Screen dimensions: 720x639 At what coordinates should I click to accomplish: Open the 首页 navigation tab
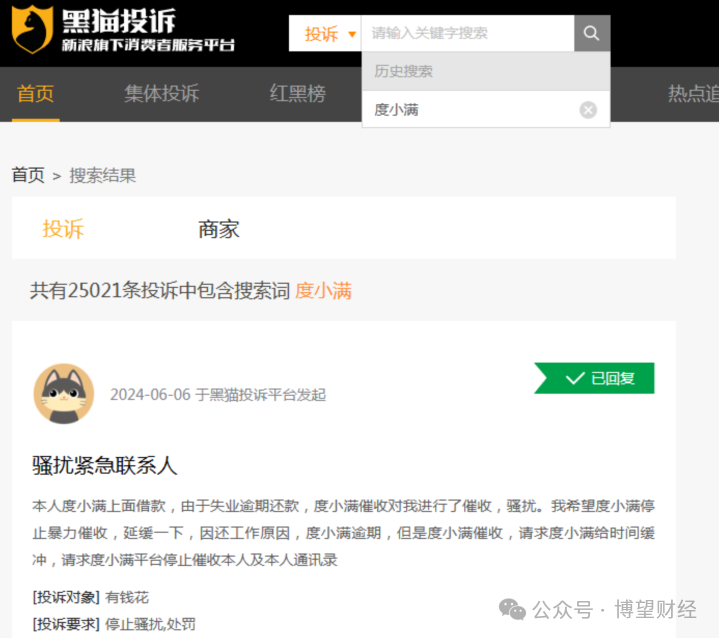point(35,94)
